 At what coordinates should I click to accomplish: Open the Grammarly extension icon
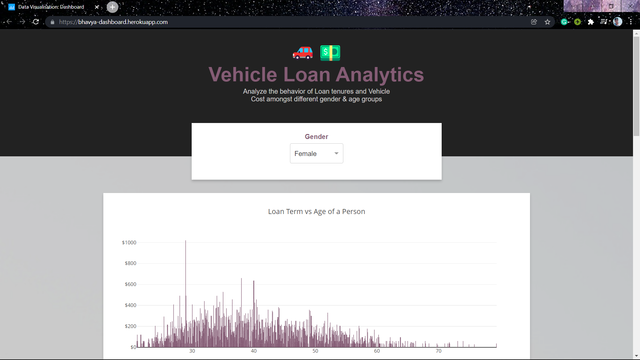564,22
